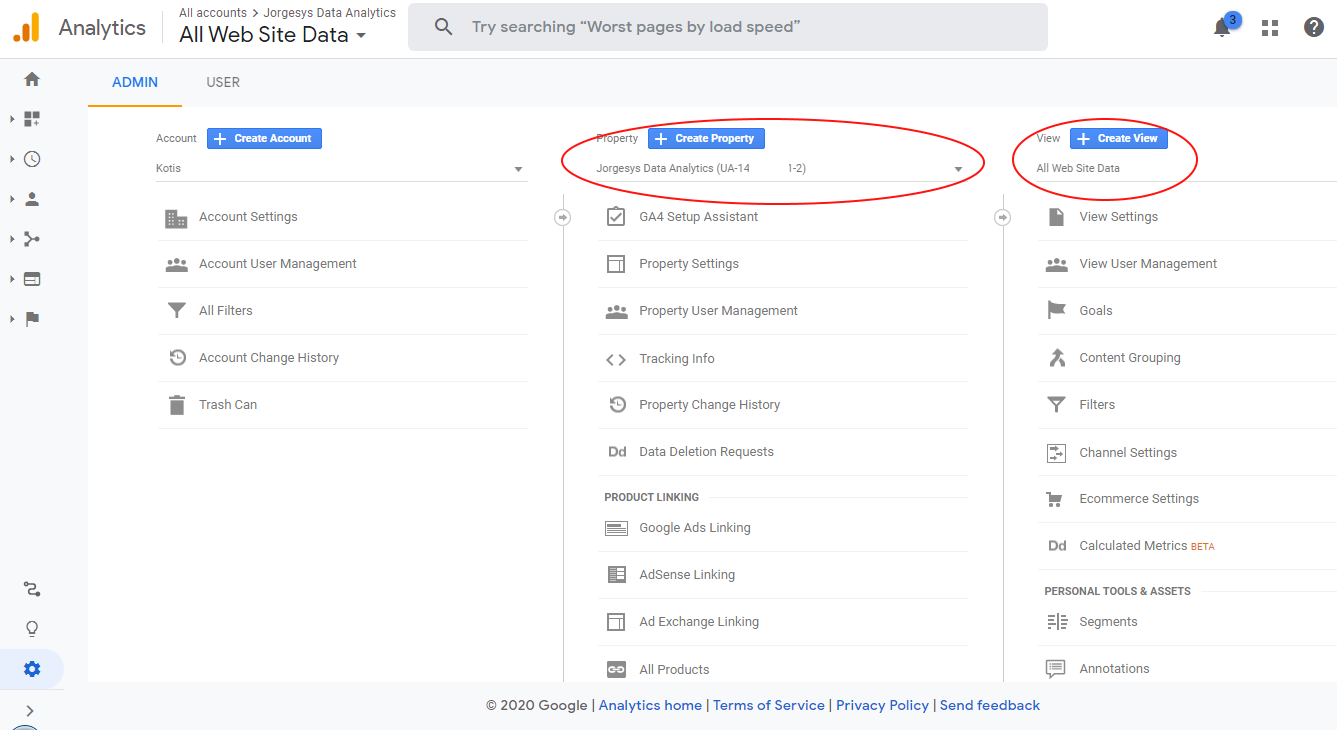Click Create View button
Viewport: 1337px width, 730px height.
pyautogui.click(x=1119, y=139)
